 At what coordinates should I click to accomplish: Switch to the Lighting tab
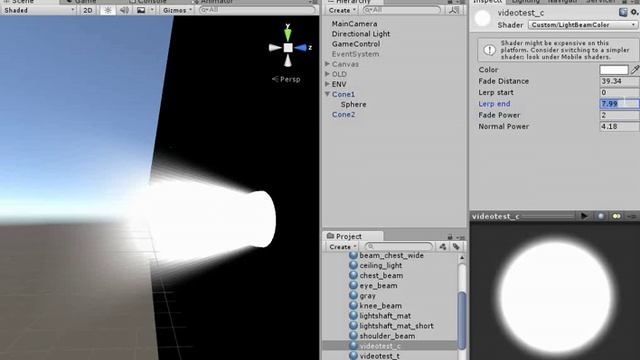coord(526,2)
